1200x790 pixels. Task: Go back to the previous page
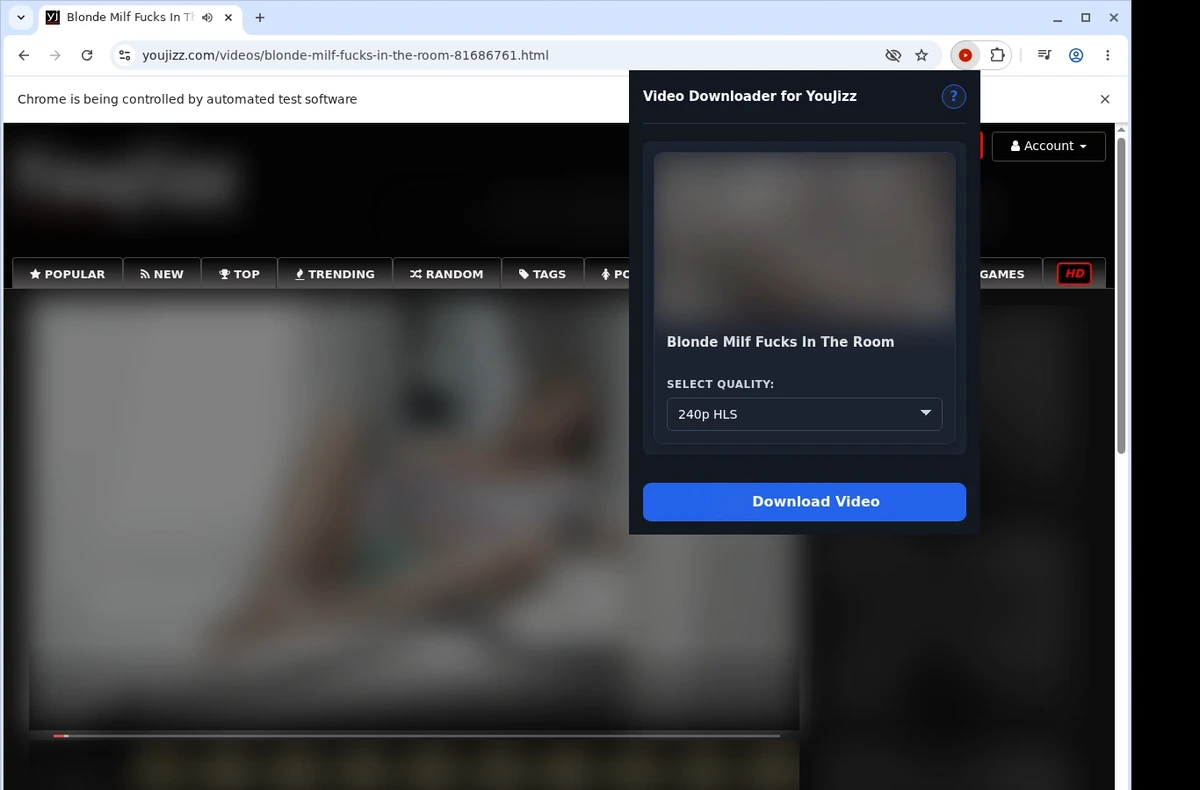point(24,55)
